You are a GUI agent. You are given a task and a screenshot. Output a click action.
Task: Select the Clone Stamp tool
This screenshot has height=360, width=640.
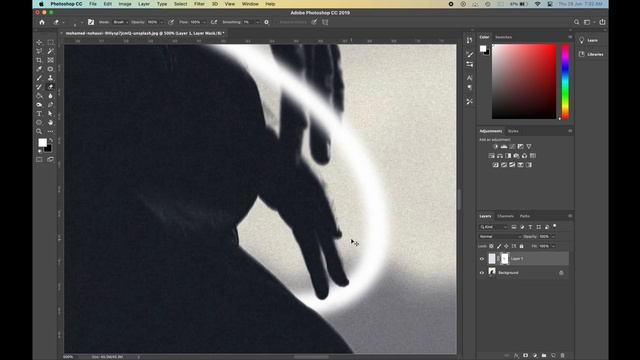[50, 78]
